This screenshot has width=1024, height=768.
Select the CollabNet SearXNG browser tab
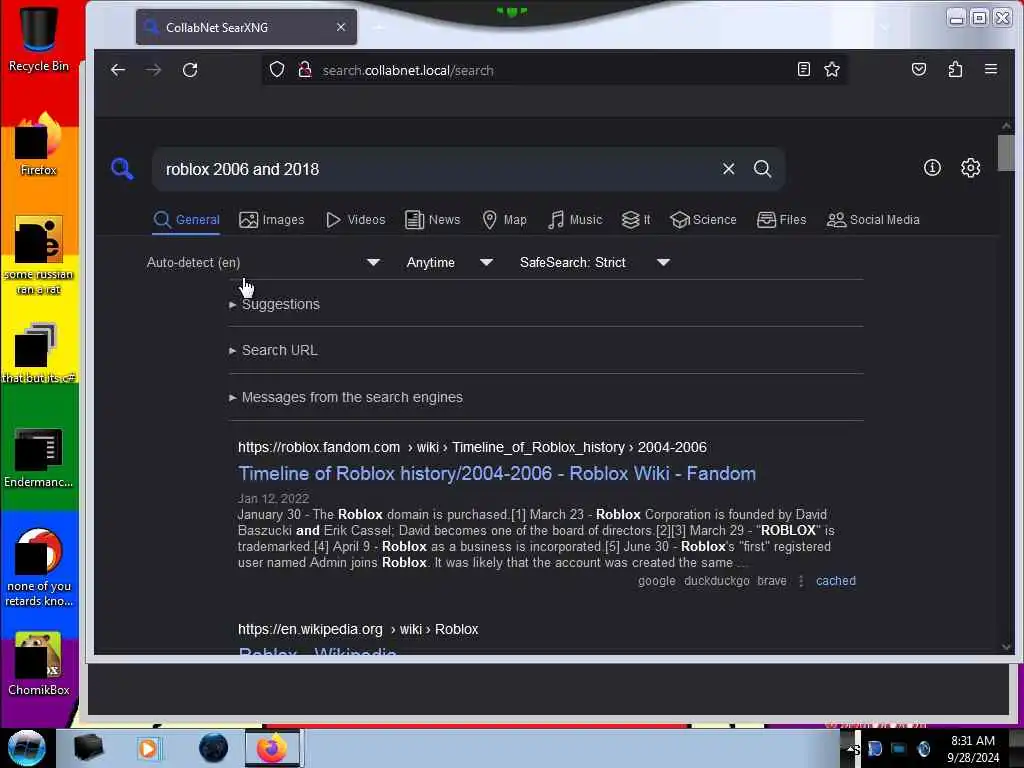pyautogui.click(x=246, y=27)
